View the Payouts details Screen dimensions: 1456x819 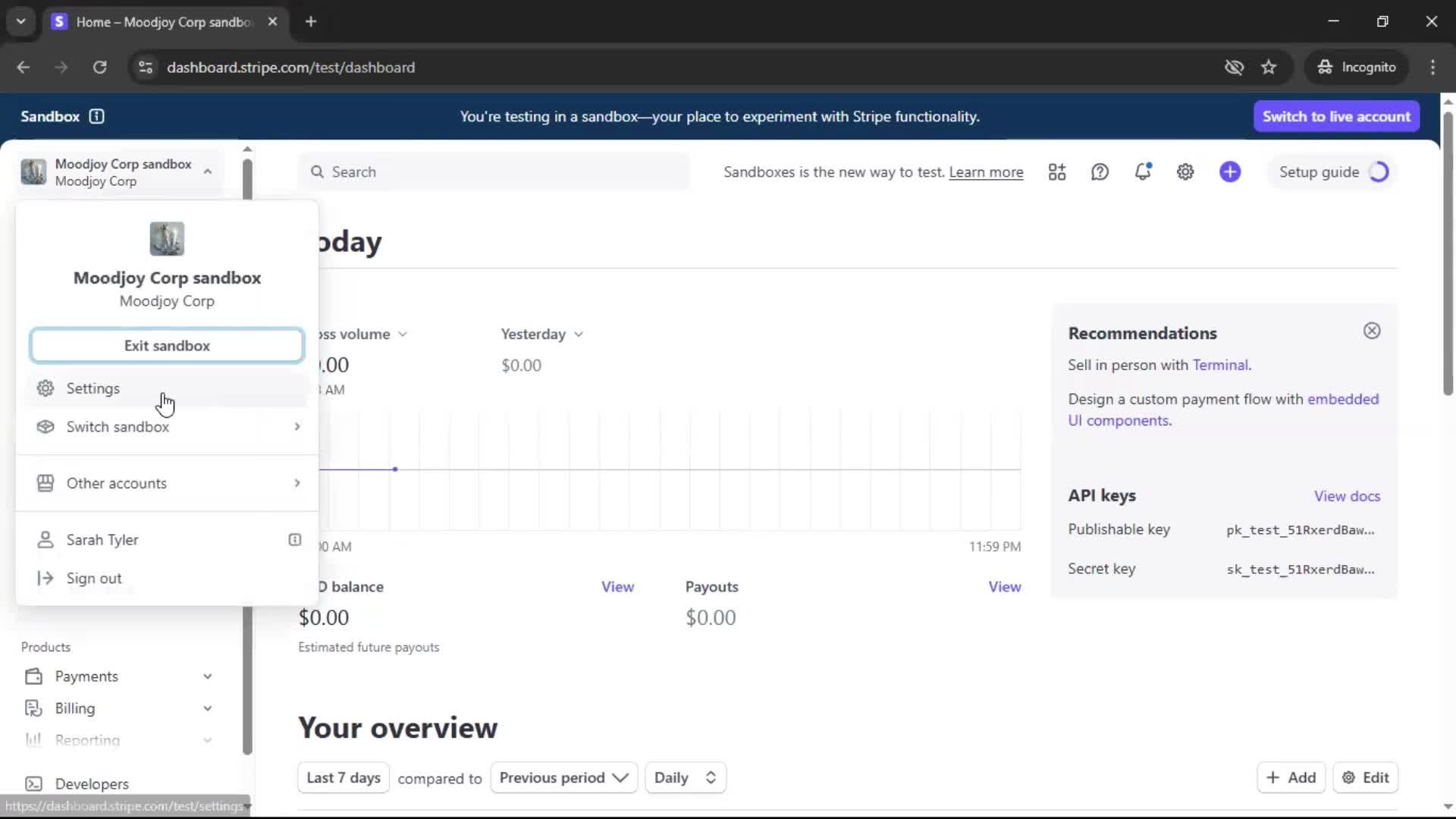[x=1004, y=587]
